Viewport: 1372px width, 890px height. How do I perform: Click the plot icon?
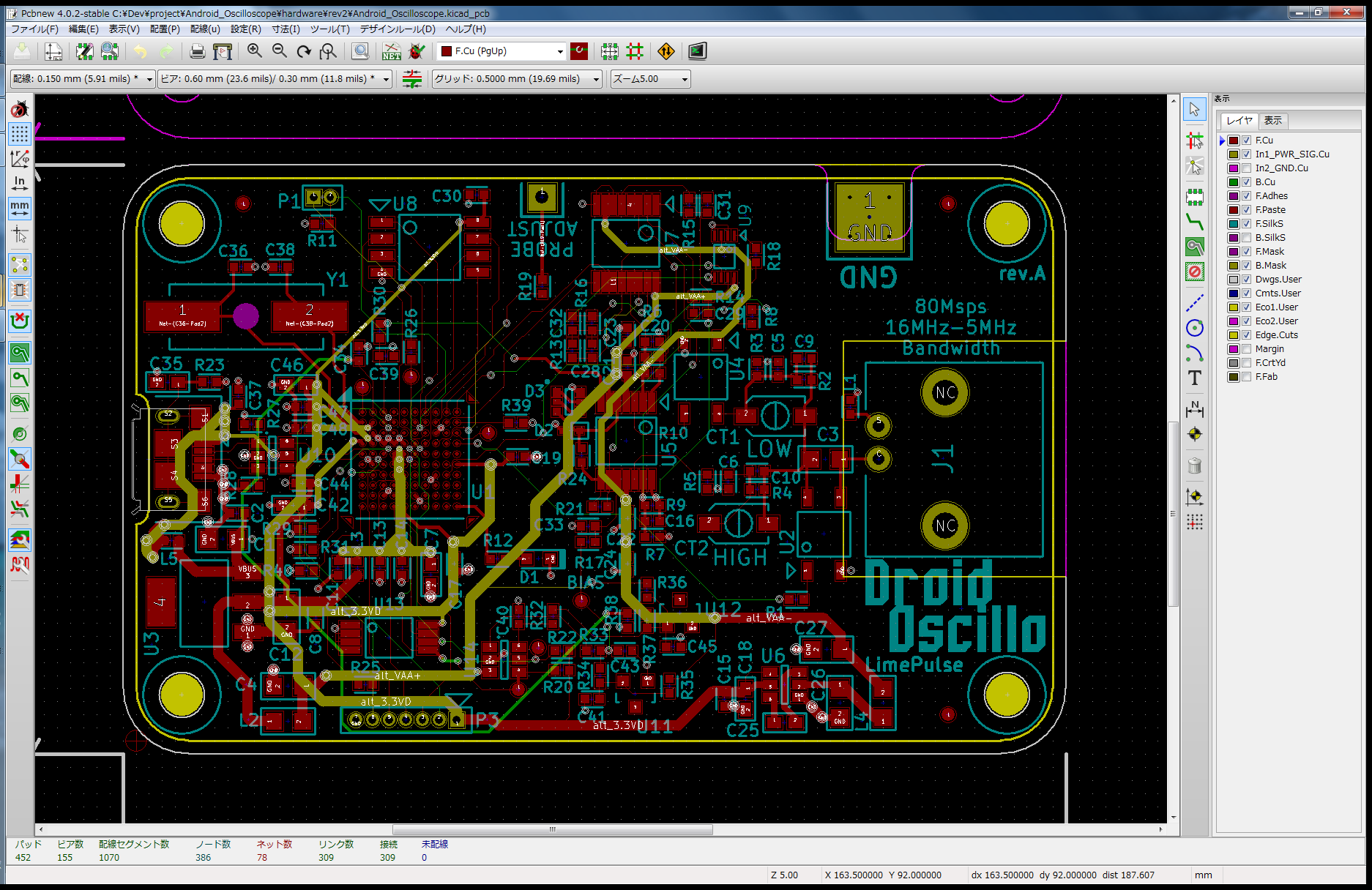(222, 51)
